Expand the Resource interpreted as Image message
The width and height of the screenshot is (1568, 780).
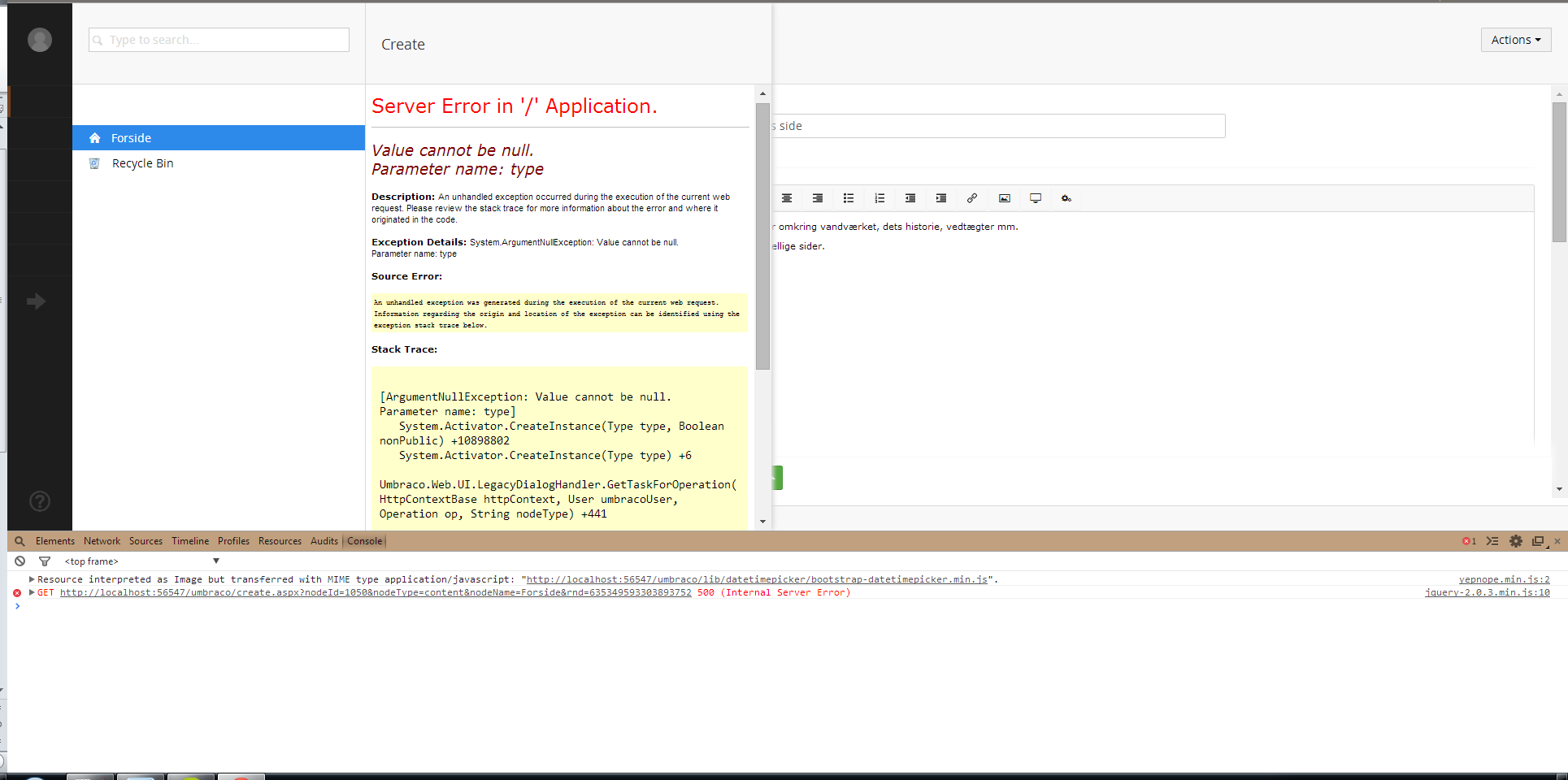(32, 579)
